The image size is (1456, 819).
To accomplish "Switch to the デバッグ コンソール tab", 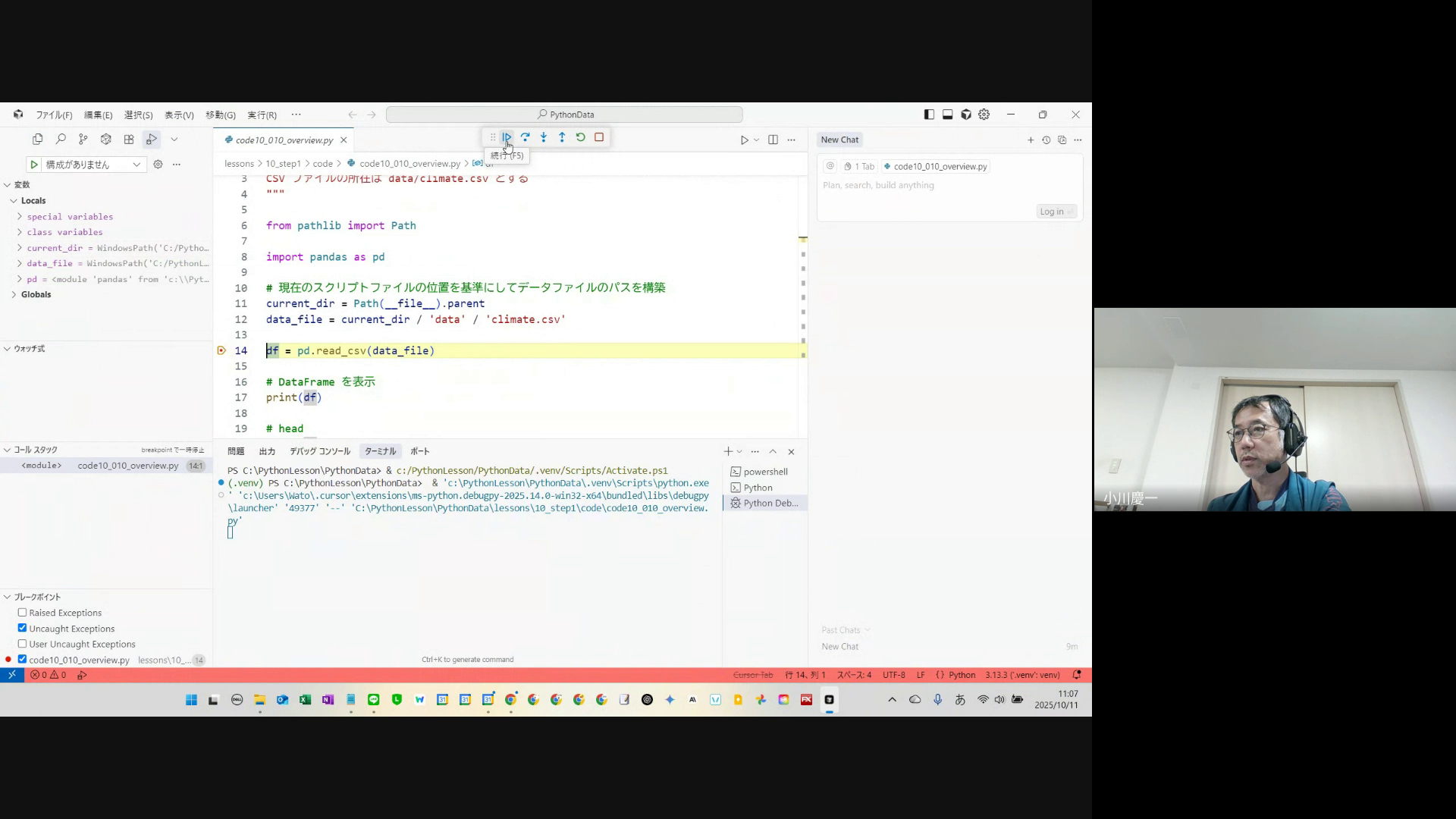I will [319, 451].
